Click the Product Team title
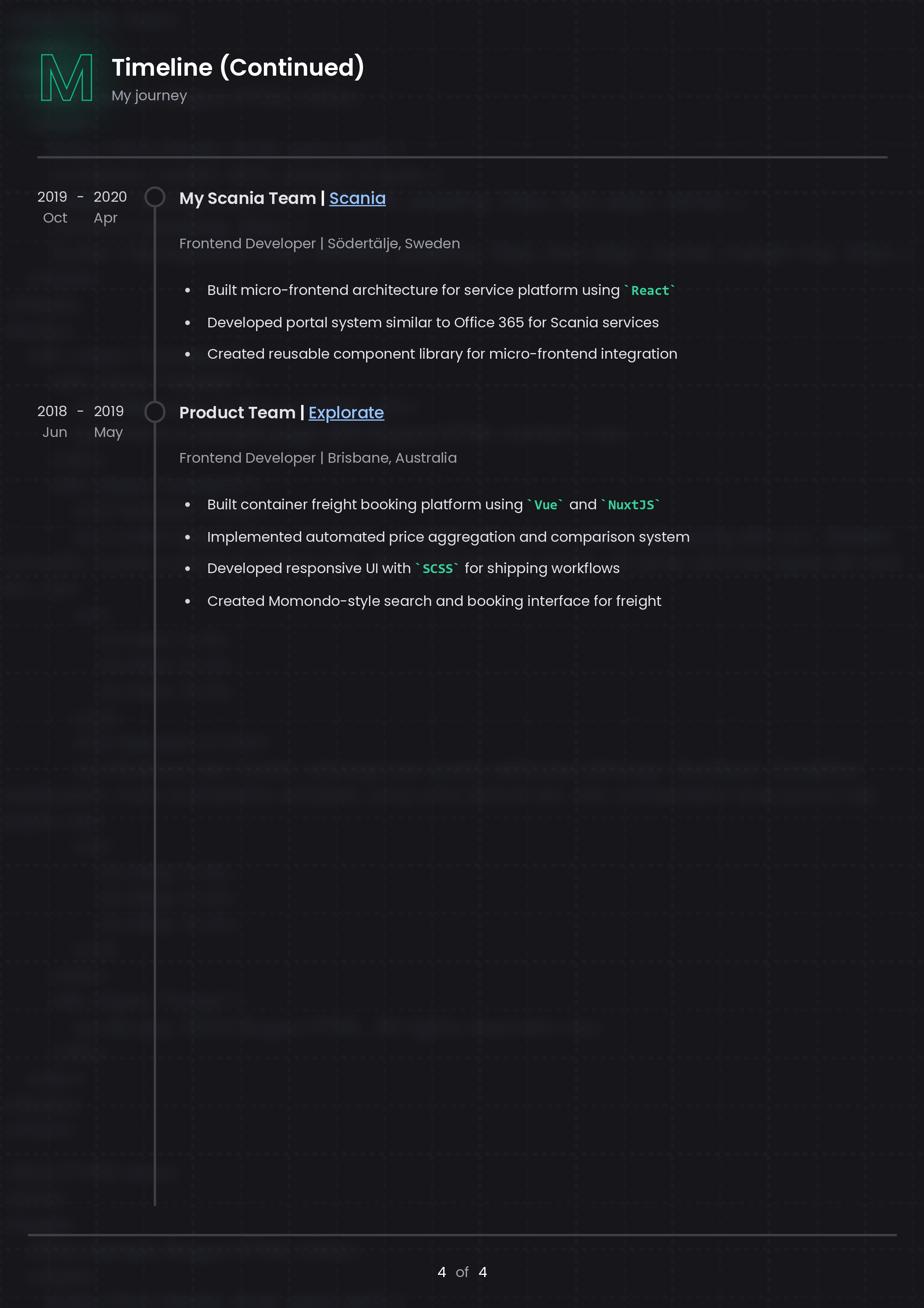The image size is (924, 1308). click(x=237, y=412)
